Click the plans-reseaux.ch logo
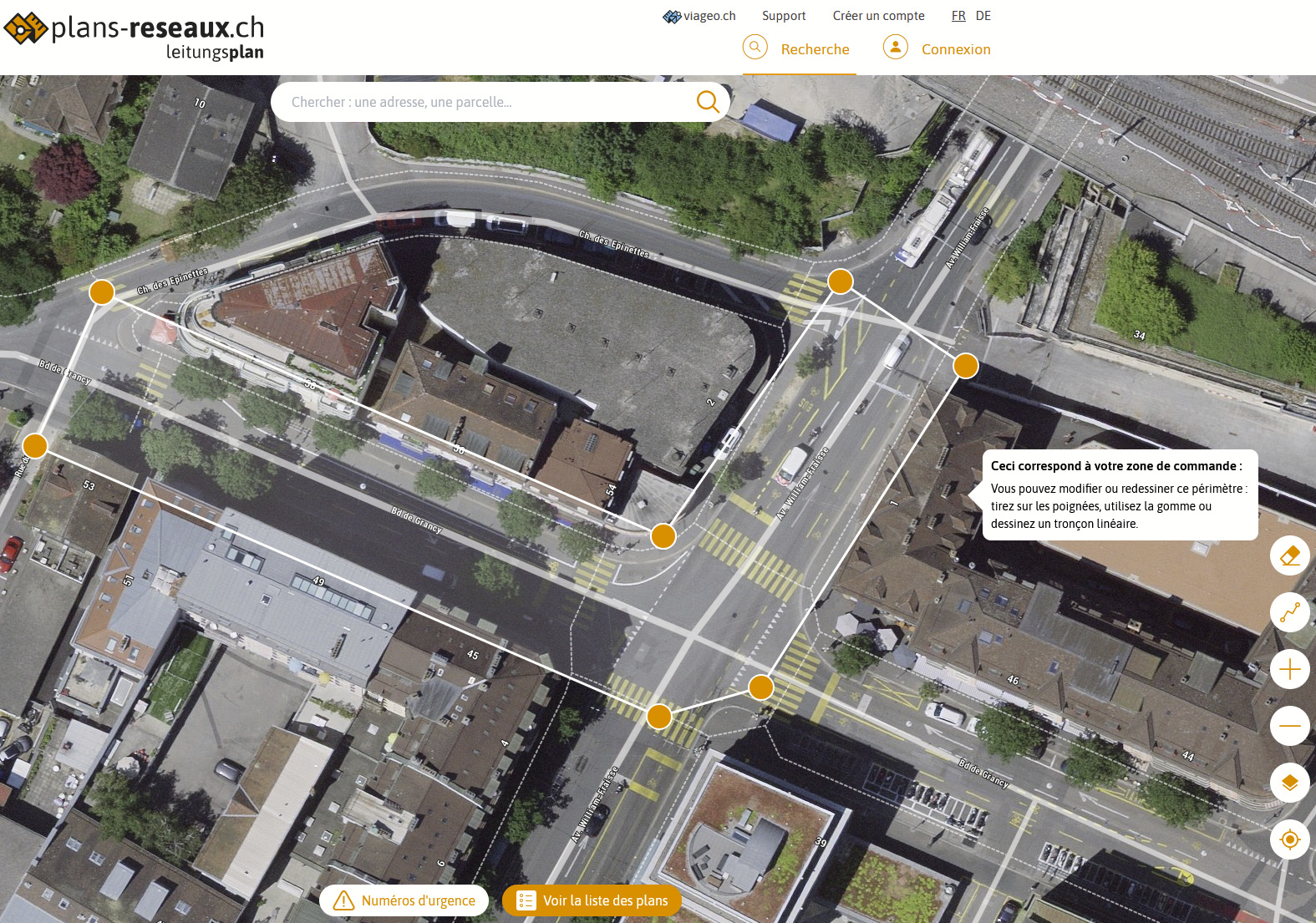Viewport: 1316px width, 923px height. pyautogui.click(x=134, y=36)
